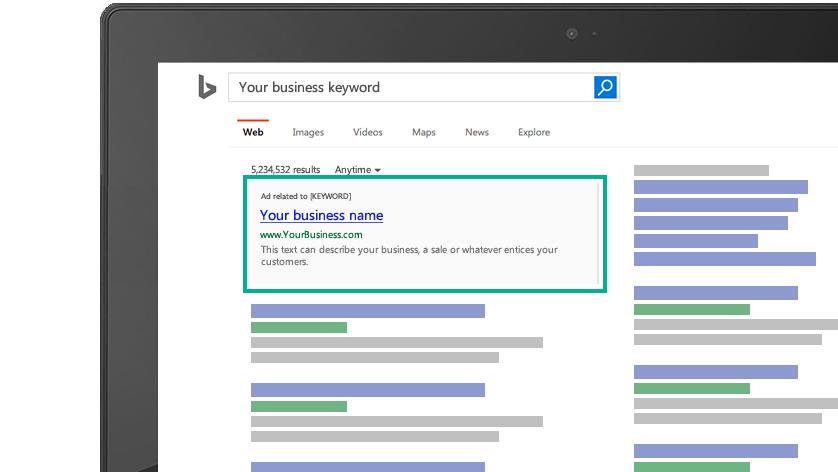This screenshot has height=472, width=838.
Task: Click first green bar in the right sidebar
Action: [x=691, y=310]
